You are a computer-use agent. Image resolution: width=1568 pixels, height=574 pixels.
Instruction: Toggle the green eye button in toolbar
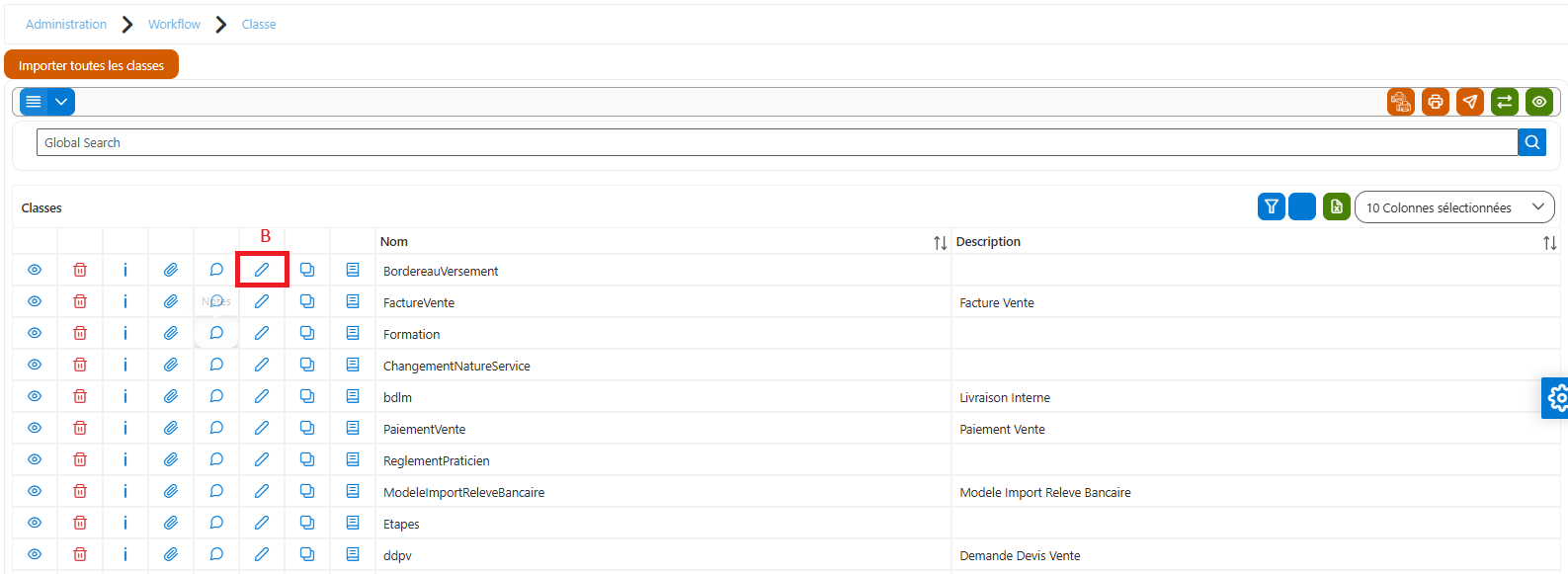(1539, 102)
